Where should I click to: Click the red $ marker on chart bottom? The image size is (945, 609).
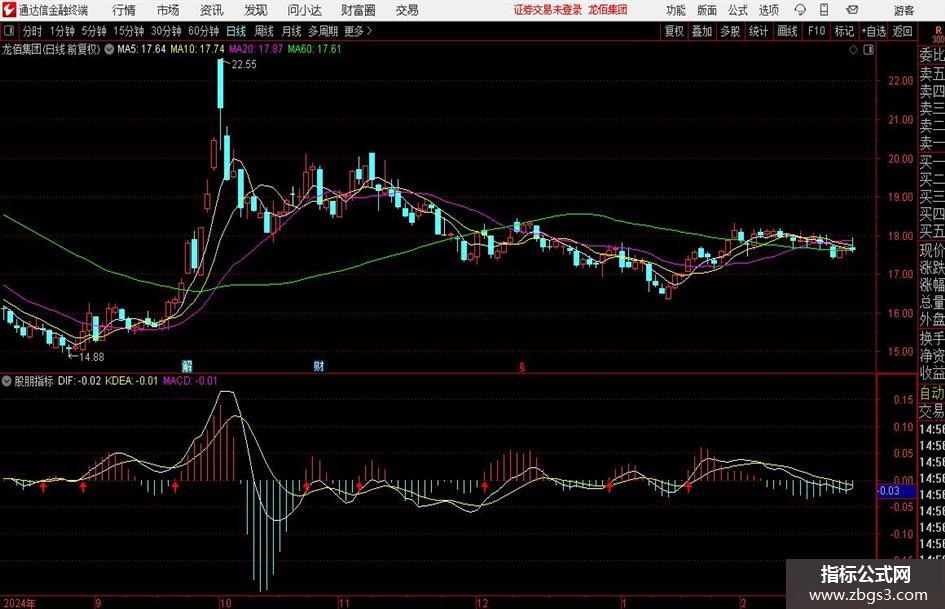tap(522, 367)
